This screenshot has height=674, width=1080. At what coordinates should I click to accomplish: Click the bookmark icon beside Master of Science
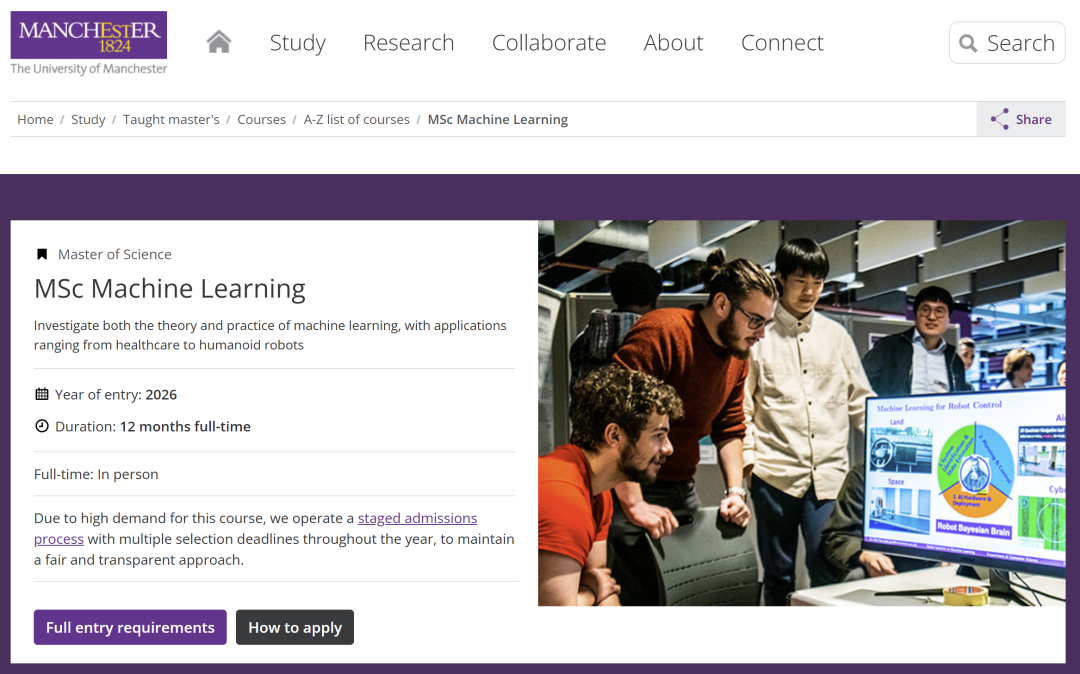42,254
